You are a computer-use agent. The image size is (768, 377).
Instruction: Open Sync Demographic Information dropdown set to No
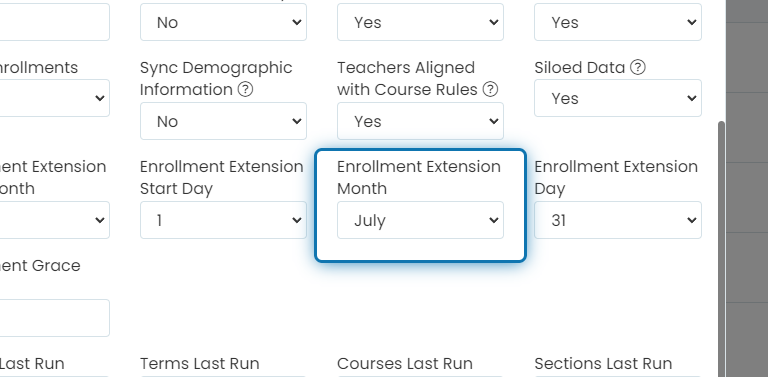(223, 121)
